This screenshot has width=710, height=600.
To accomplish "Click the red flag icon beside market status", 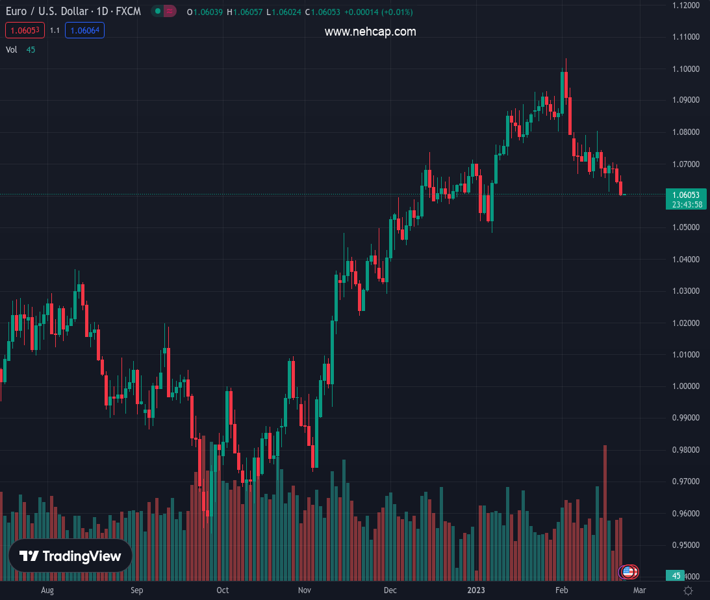I will tap(170, 12).
